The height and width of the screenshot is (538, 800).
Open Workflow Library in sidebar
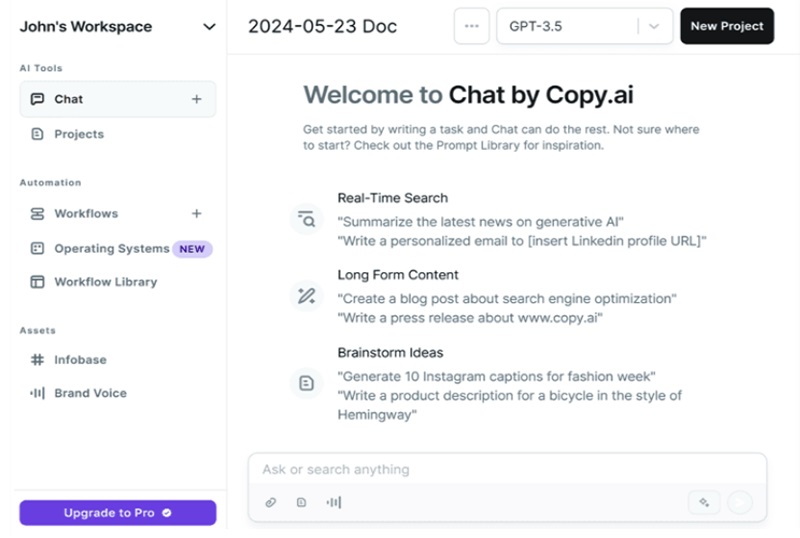(106, 282)
